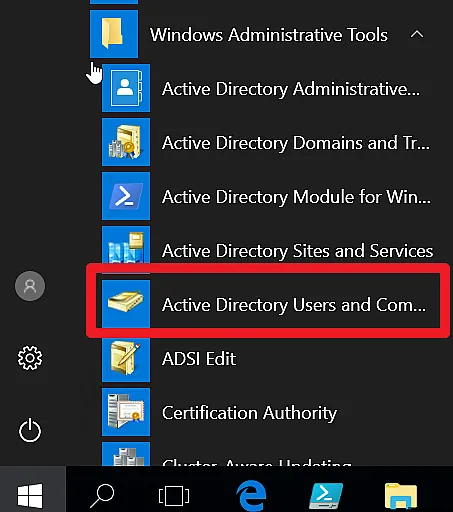Select Windows Administrative Tools label text

(269, 35)
